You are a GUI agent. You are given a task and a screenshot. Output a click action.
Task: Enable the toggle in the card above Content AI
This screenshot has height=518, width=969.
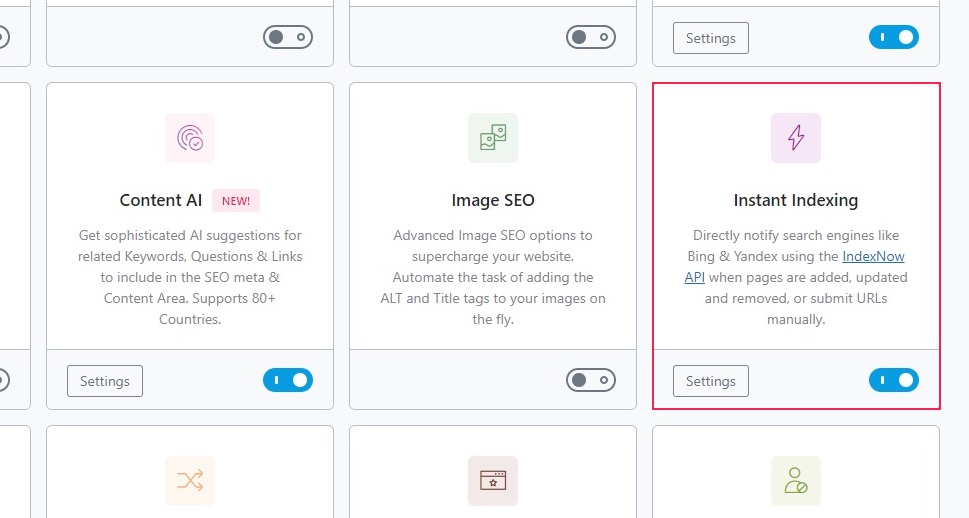pos(288,38)
